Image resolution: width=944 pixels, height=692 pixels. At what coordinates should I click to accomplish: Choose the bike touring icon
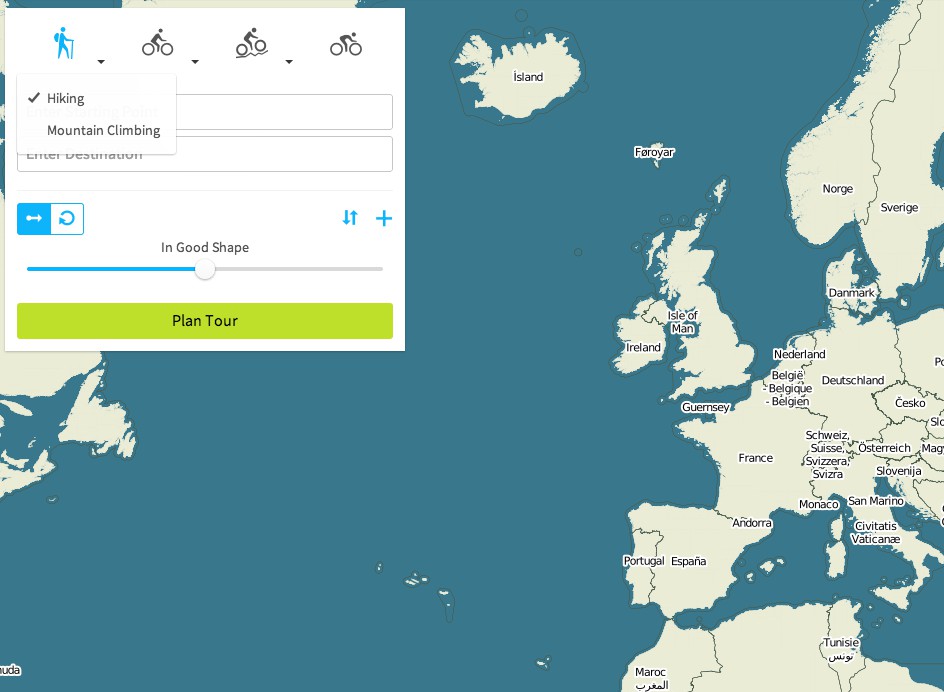click(x=157, y=44)
